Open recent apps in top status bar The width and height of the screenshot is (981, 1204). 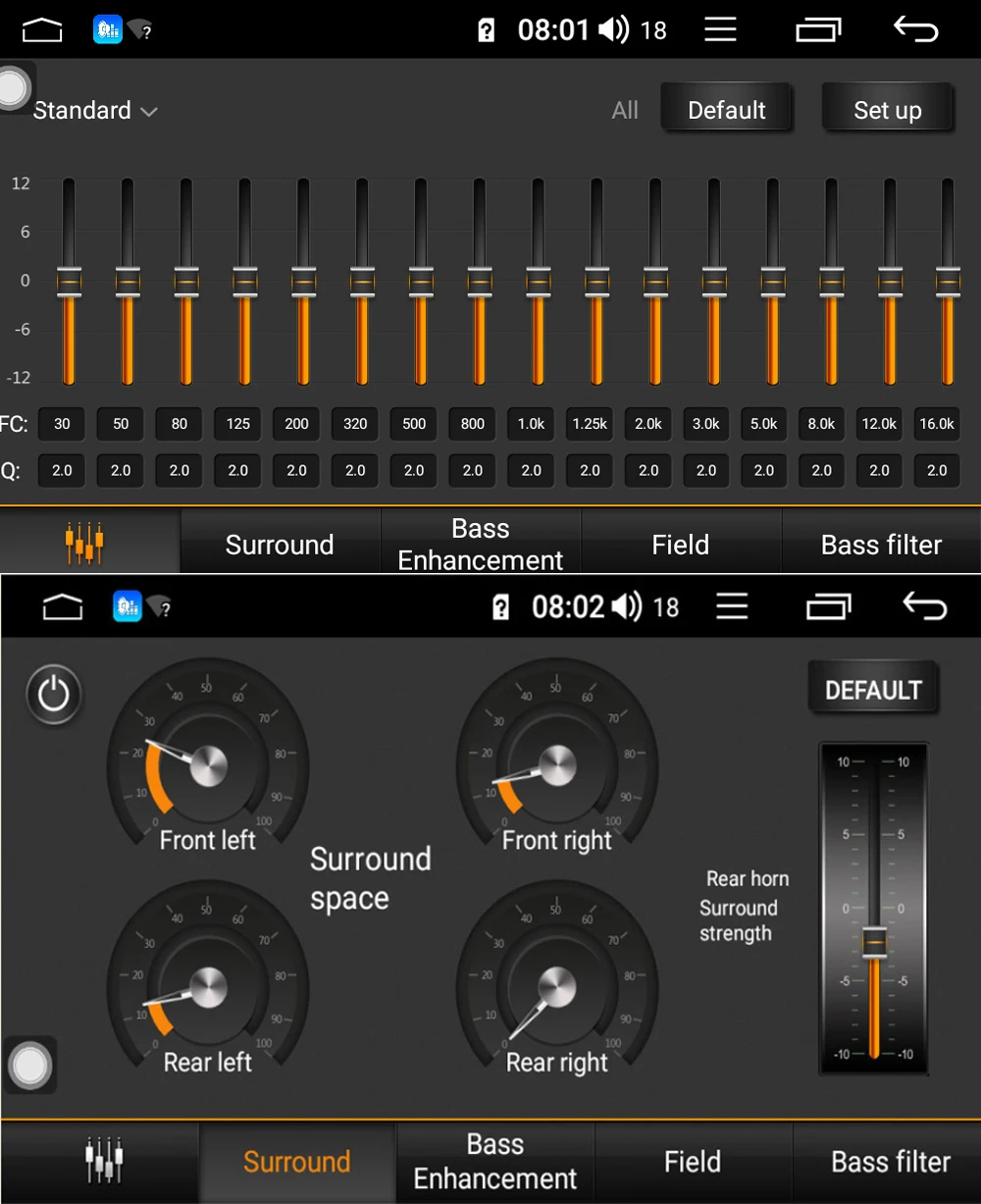(x=818, y=30)
